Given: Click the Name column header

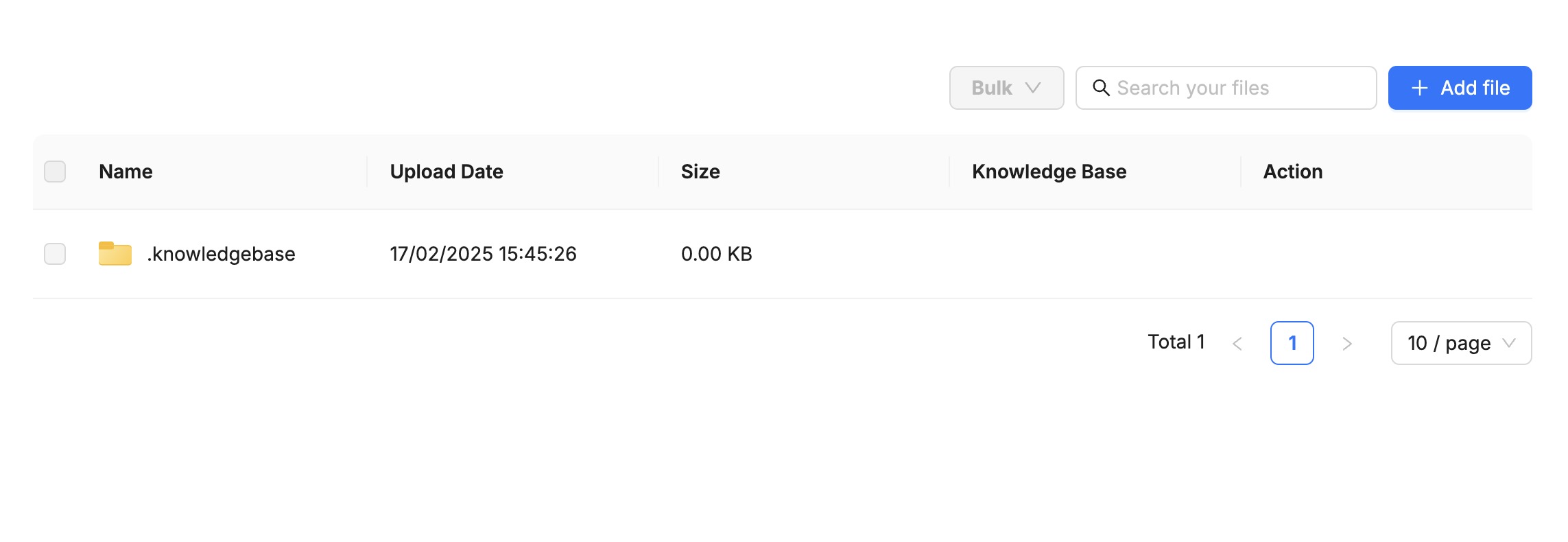Looking at the screenshot, I should pyautogui.click(x=125, y=172).
